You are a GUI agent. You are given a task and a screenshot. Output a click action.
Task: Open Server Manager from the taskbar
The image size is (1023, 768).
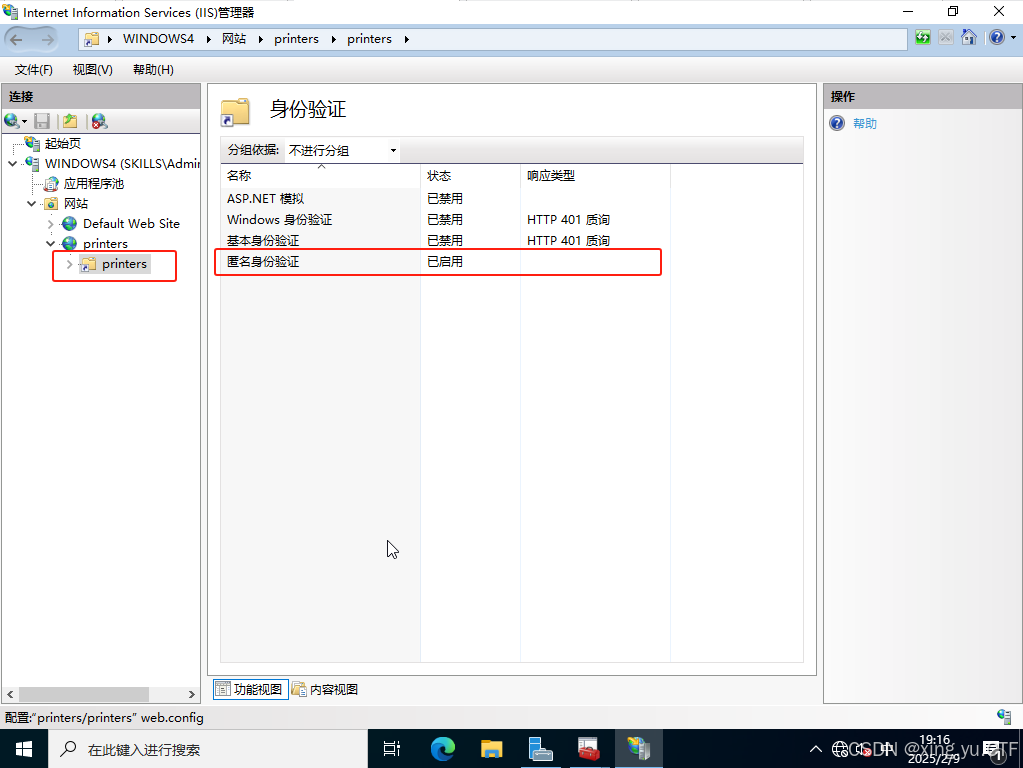pyautogui.click(x=541, y=748)
